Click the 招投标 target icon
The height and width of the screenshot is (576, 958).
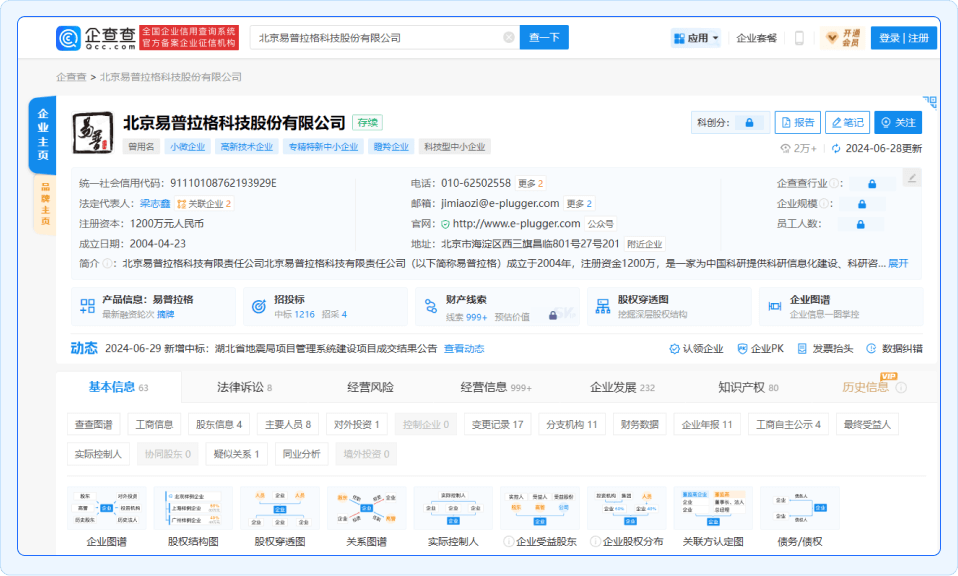(x=259, y=306)
